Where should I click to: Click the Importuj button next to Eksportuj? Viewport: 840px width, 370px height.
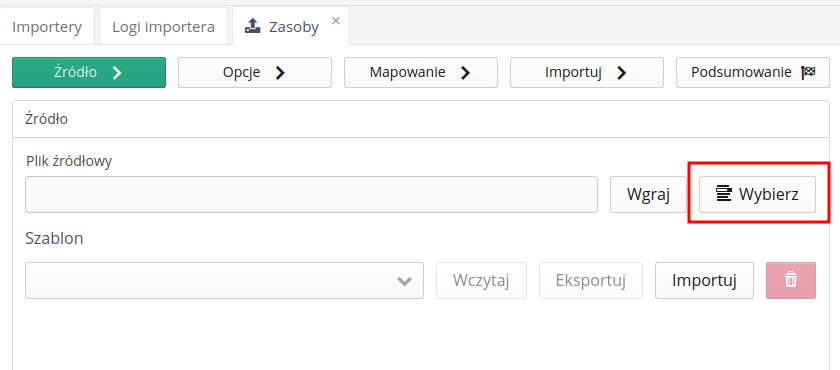[704, 280]
